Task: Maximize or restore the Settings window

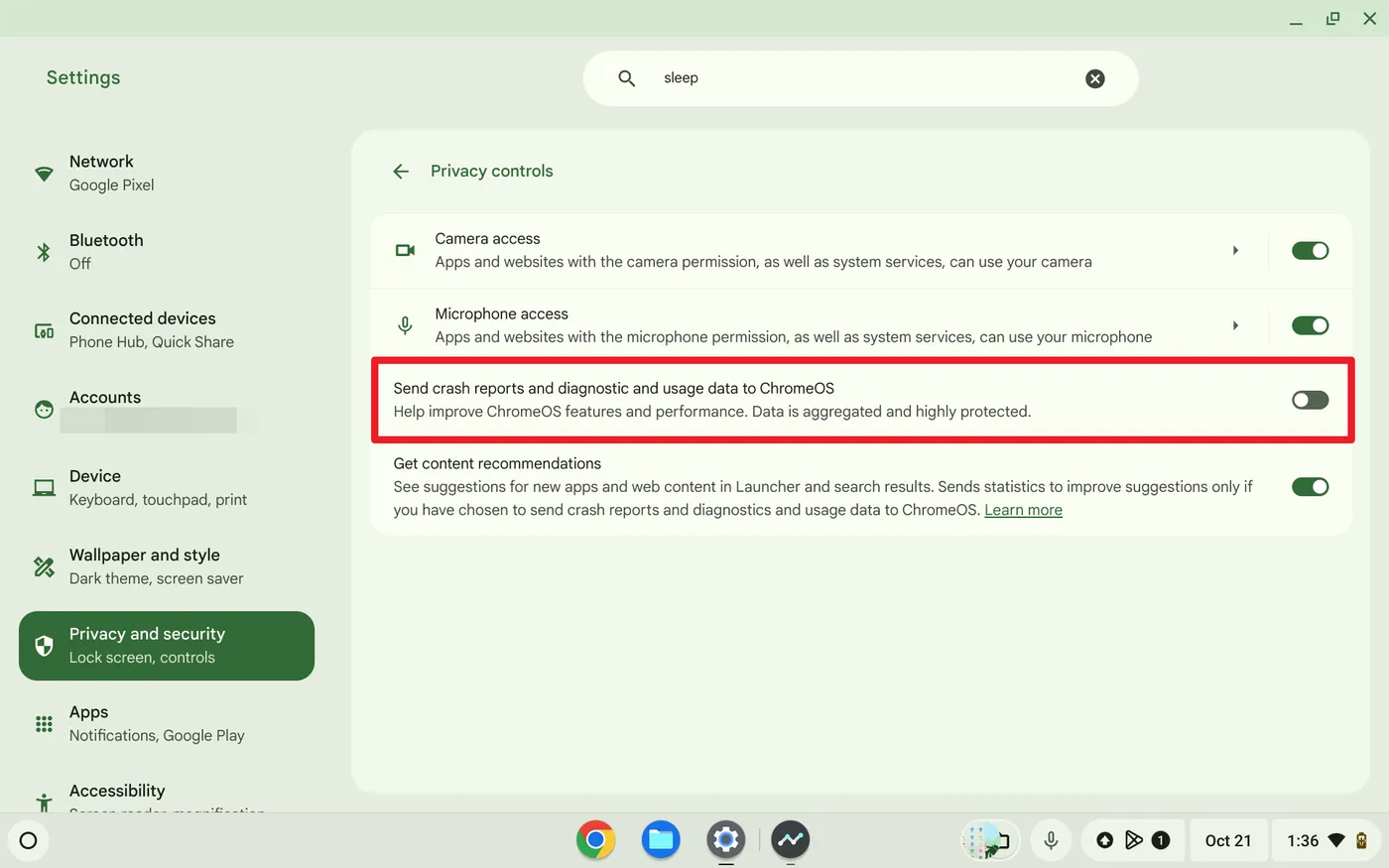Action: 1332,19
